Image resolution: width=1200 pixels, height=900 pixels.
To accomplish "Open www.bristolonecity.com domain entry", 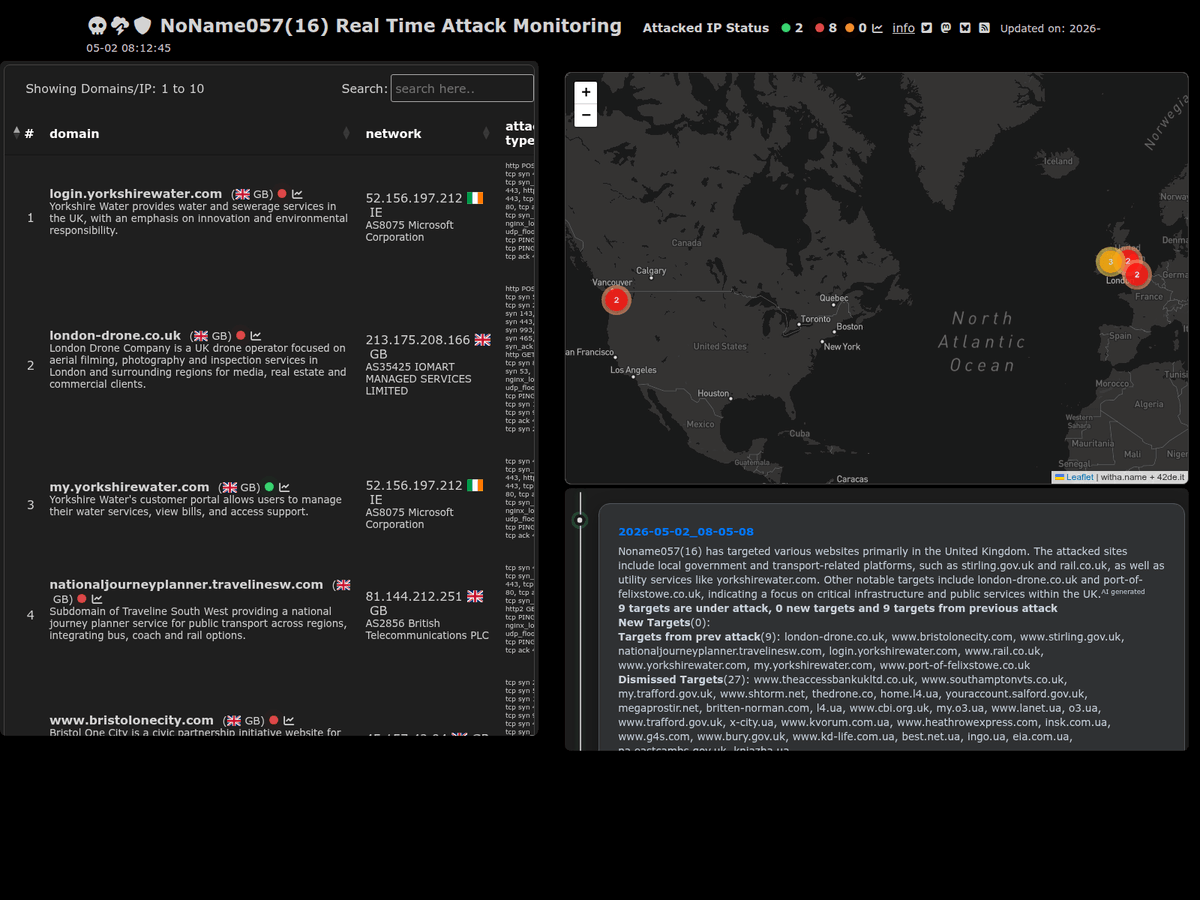I will tap(131, 720).
